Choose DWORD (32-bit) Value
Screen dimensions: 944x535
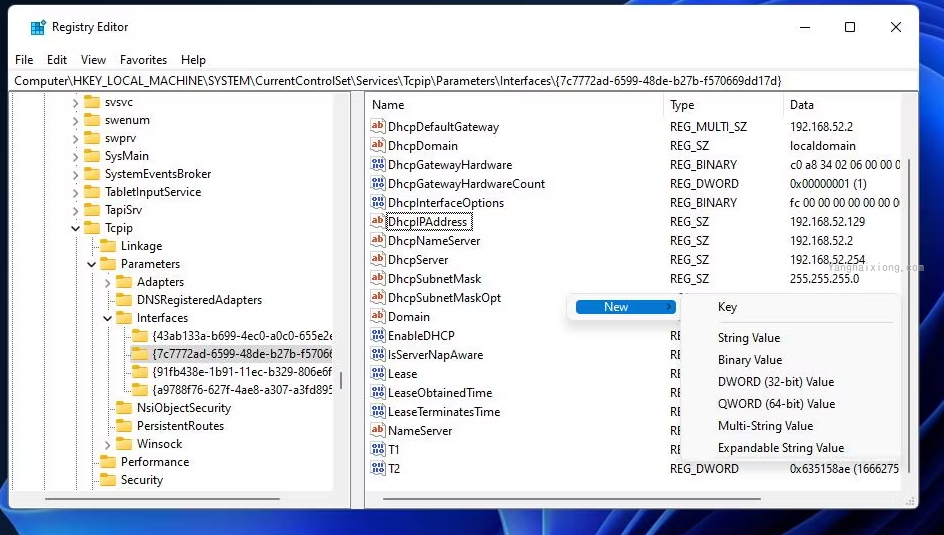click(x=790, y=382)
